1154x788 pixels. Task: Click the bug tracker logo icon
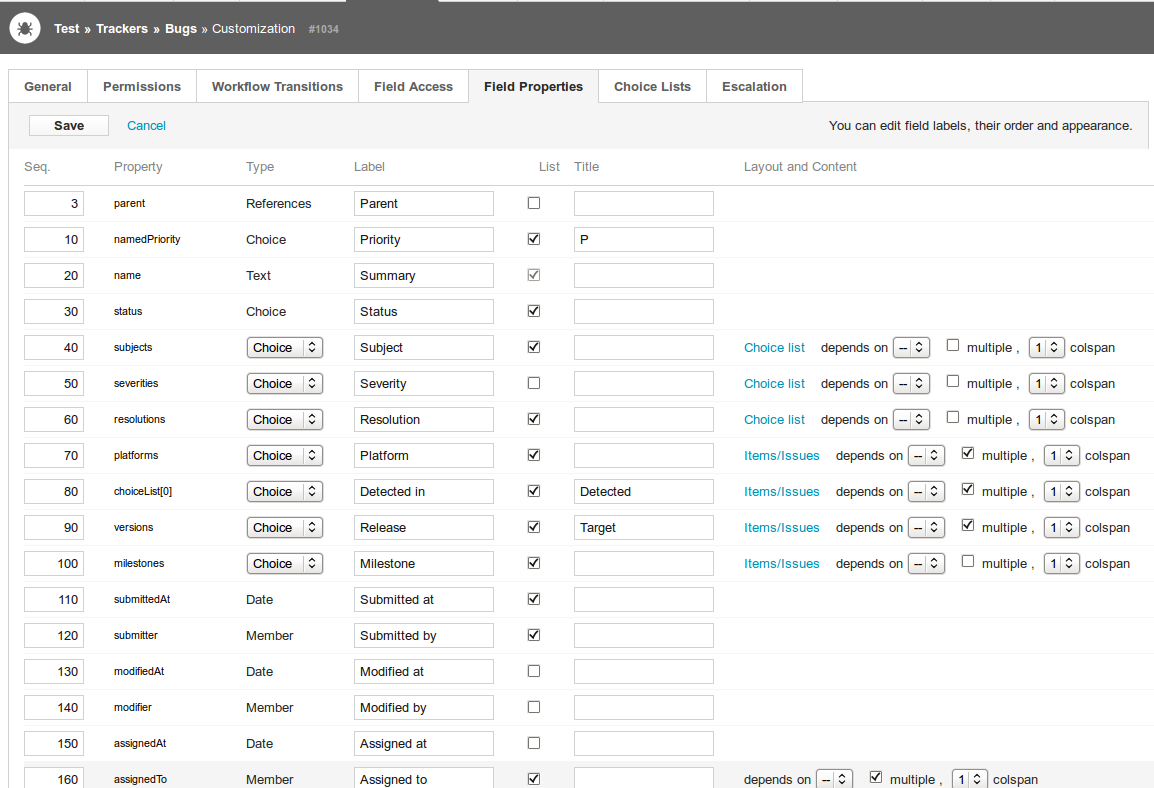(25, 29)
